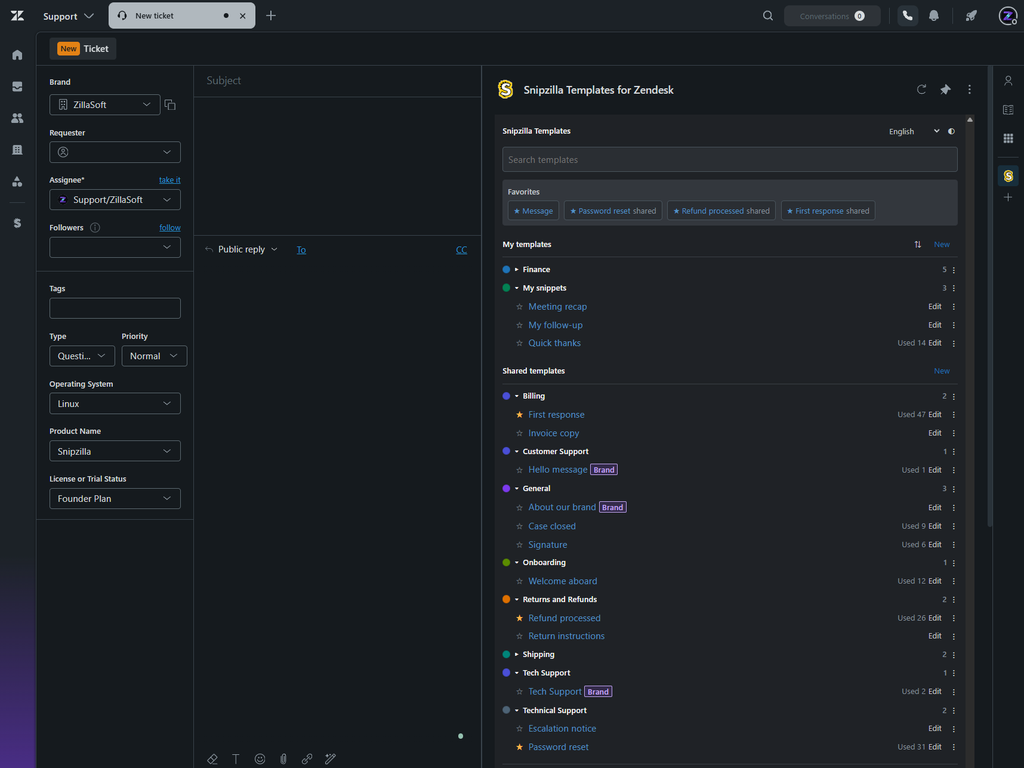Open the Reporting shapes icon in sidebar

click(17, 182)
